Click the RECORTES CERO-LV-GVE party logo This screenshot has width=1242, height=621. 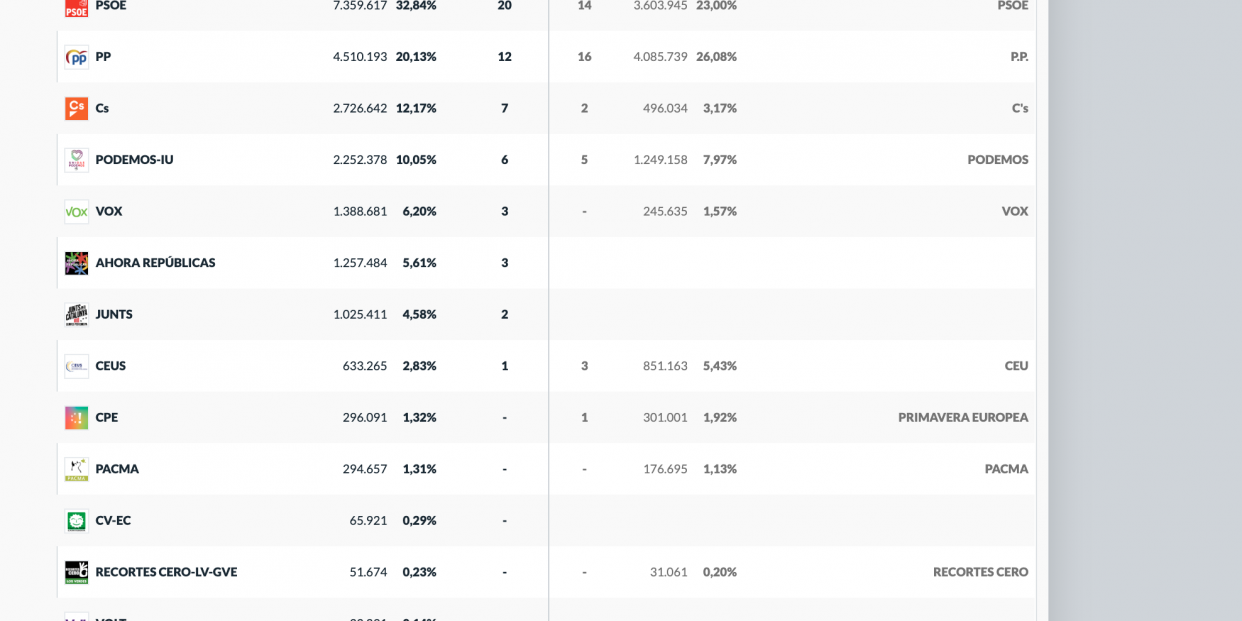coord(76,572)
